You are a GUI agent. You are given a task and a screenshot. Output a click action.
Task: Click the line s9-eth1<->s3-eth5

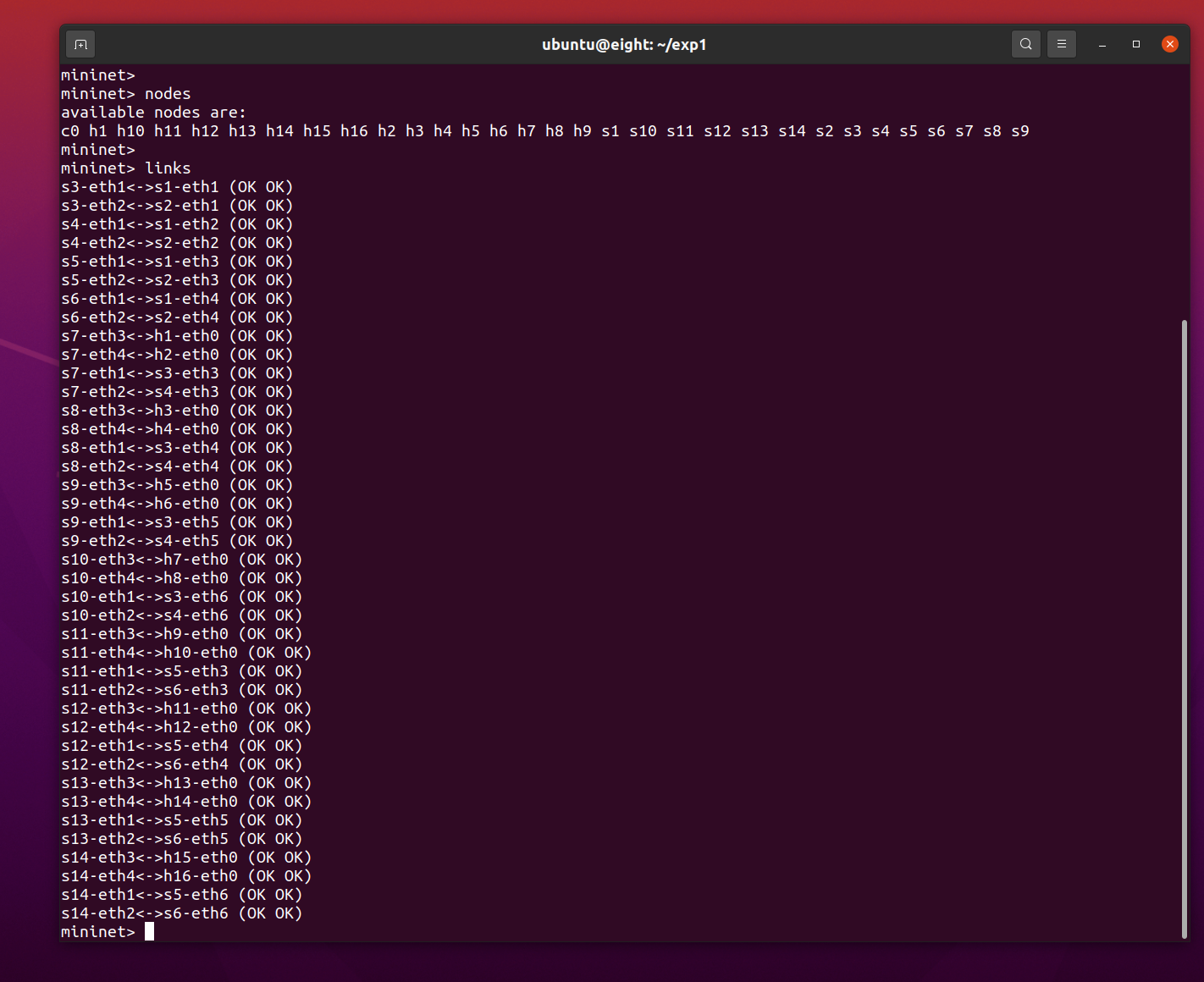coord(177,522)
